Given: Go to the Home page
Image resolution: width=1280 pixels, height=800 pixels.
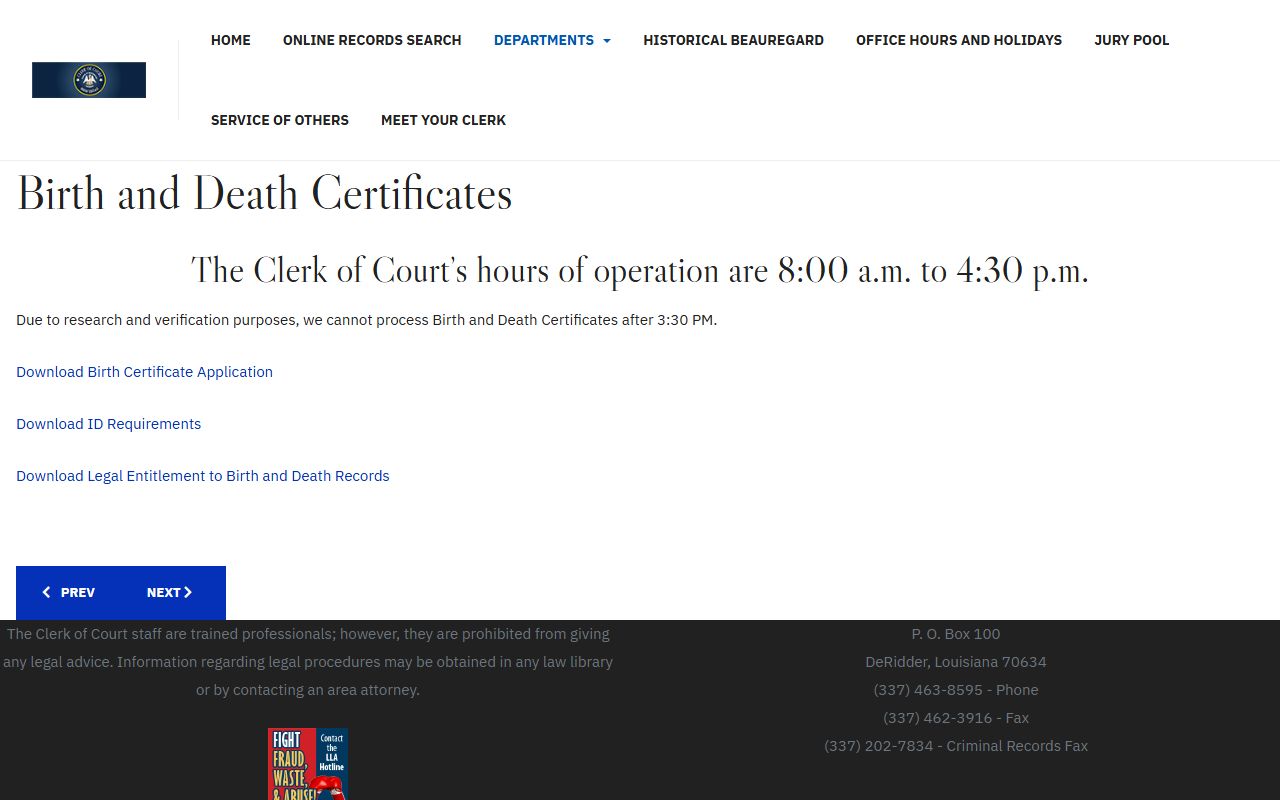Looking at the screenshot, I should pos(231,40).
